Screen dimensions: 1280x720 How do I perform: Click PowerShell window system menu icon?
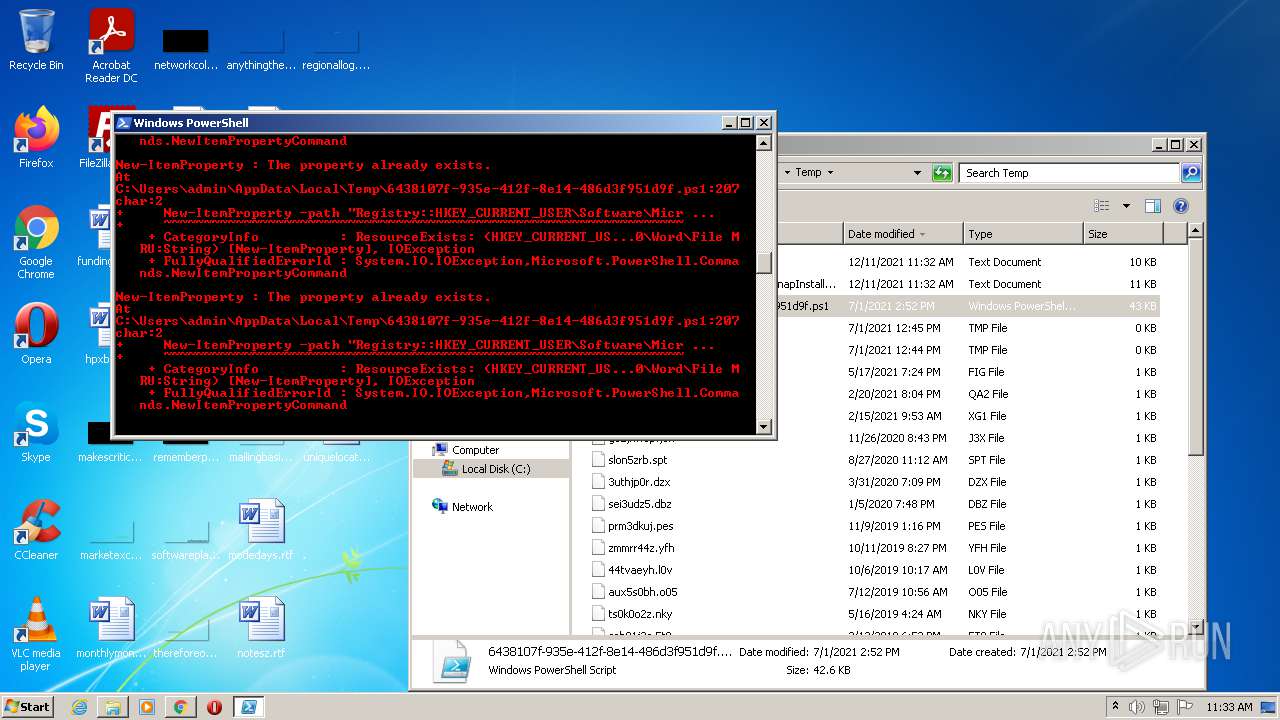[124, 123]
